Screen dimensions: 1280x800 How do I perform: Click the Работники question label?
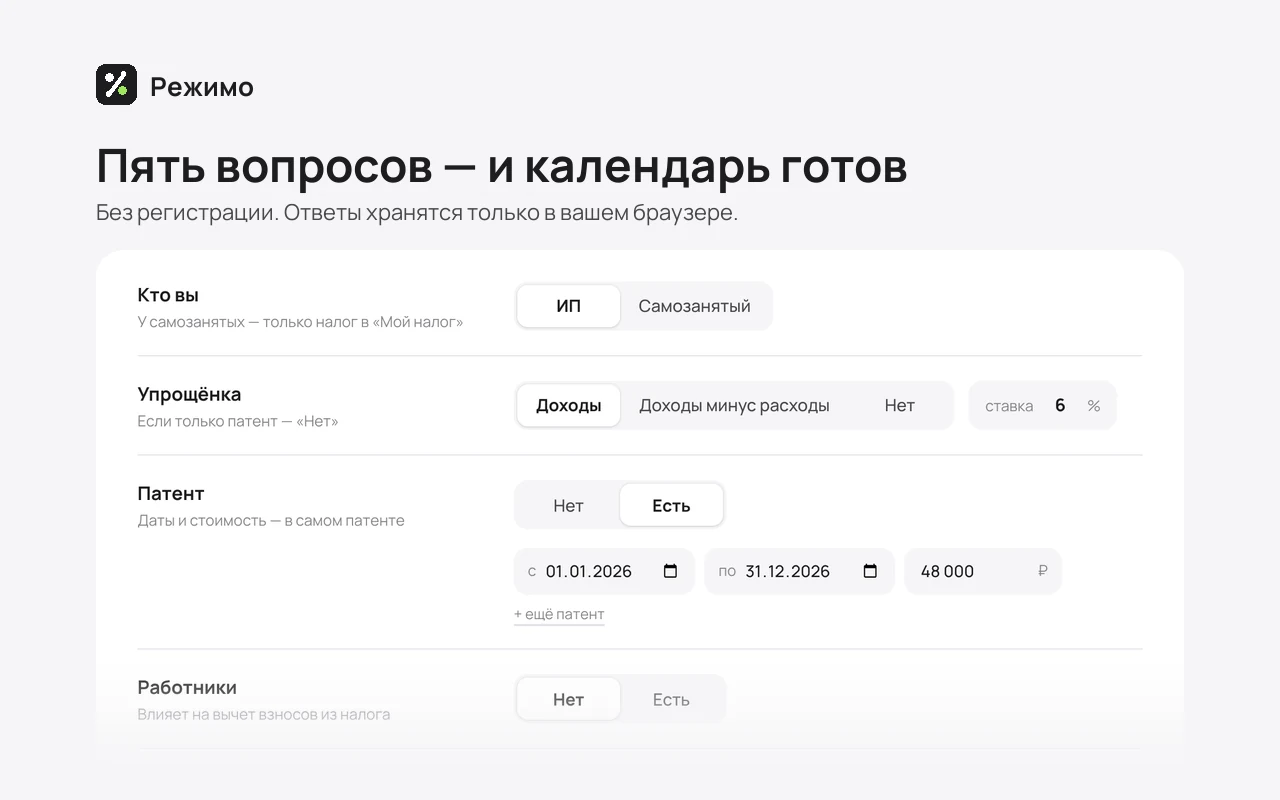[x=187, y=687]
